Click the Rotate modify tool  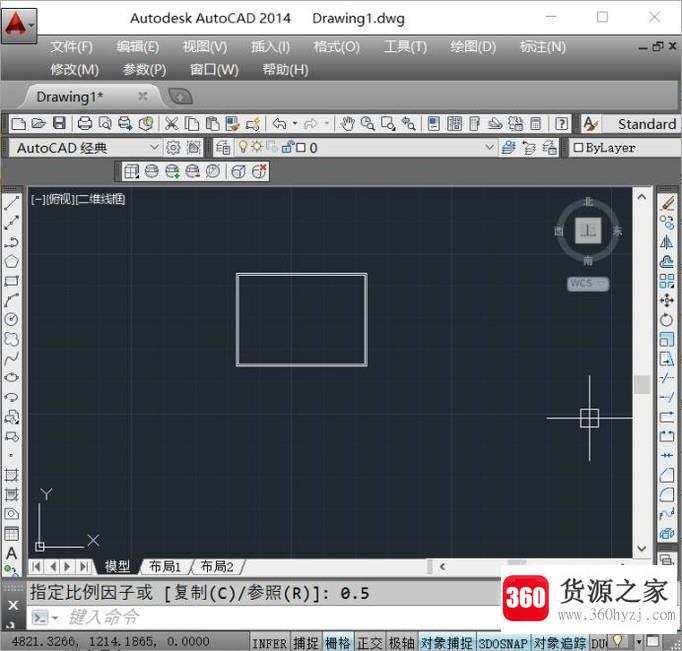coord(667,320)
